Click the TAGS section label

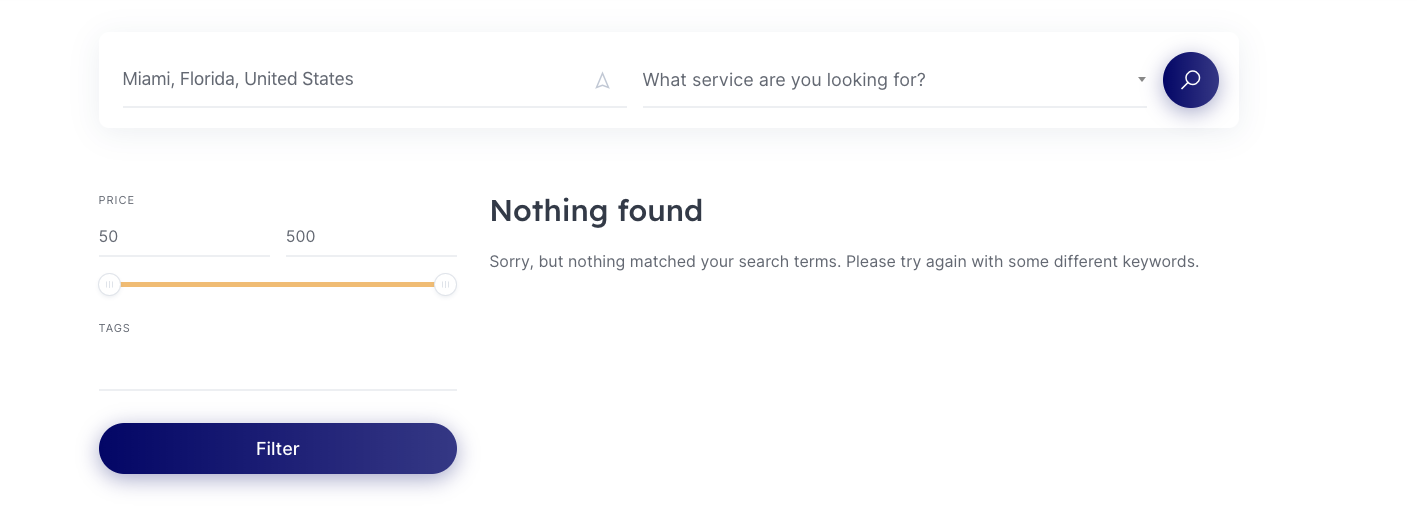coord(115,328)
